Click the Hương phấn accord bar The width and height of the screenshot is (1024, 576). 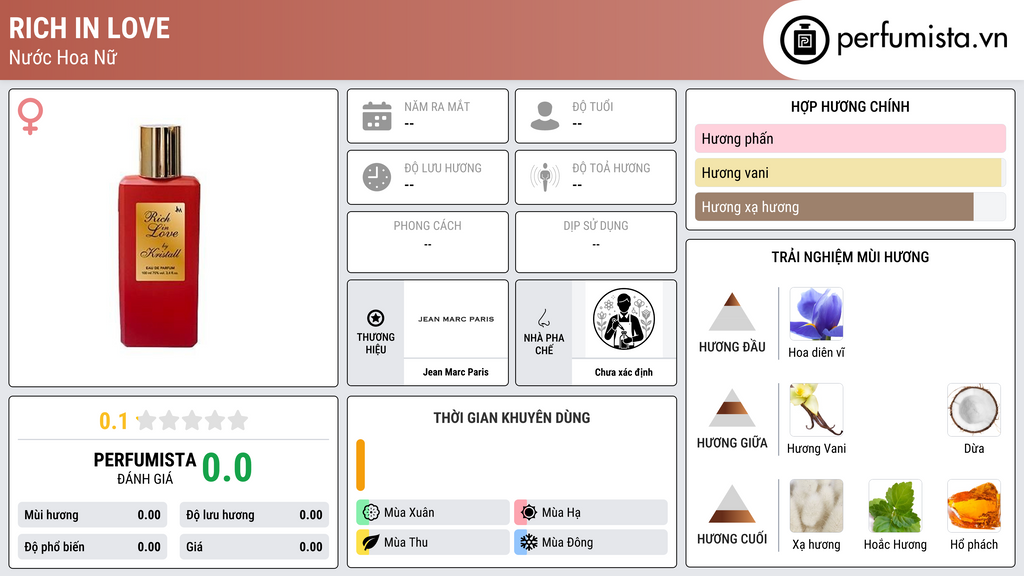pyautogui.click(x=850, y=138)
